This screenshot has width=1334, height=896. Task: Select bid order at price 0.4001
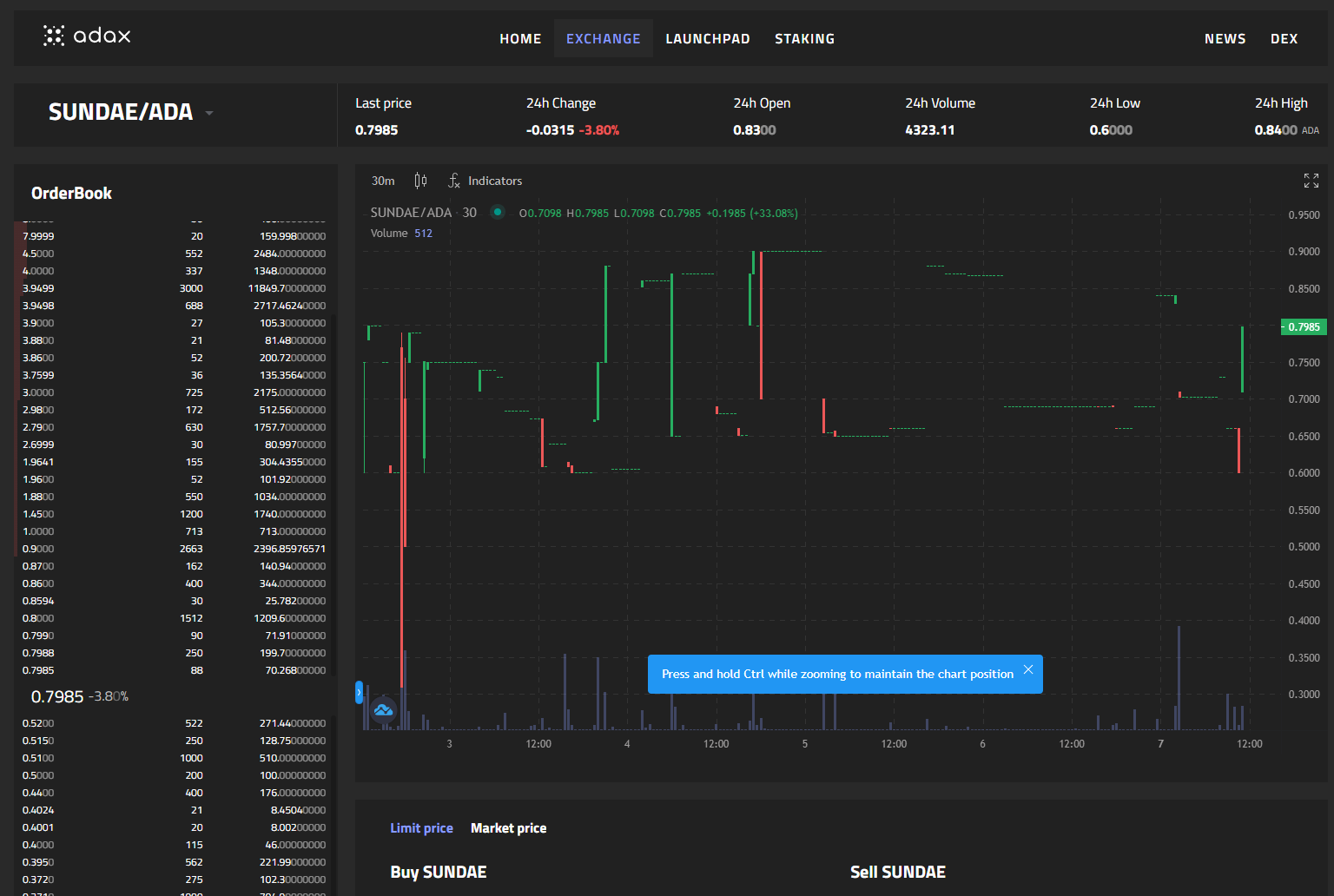[x=175, y=827]
